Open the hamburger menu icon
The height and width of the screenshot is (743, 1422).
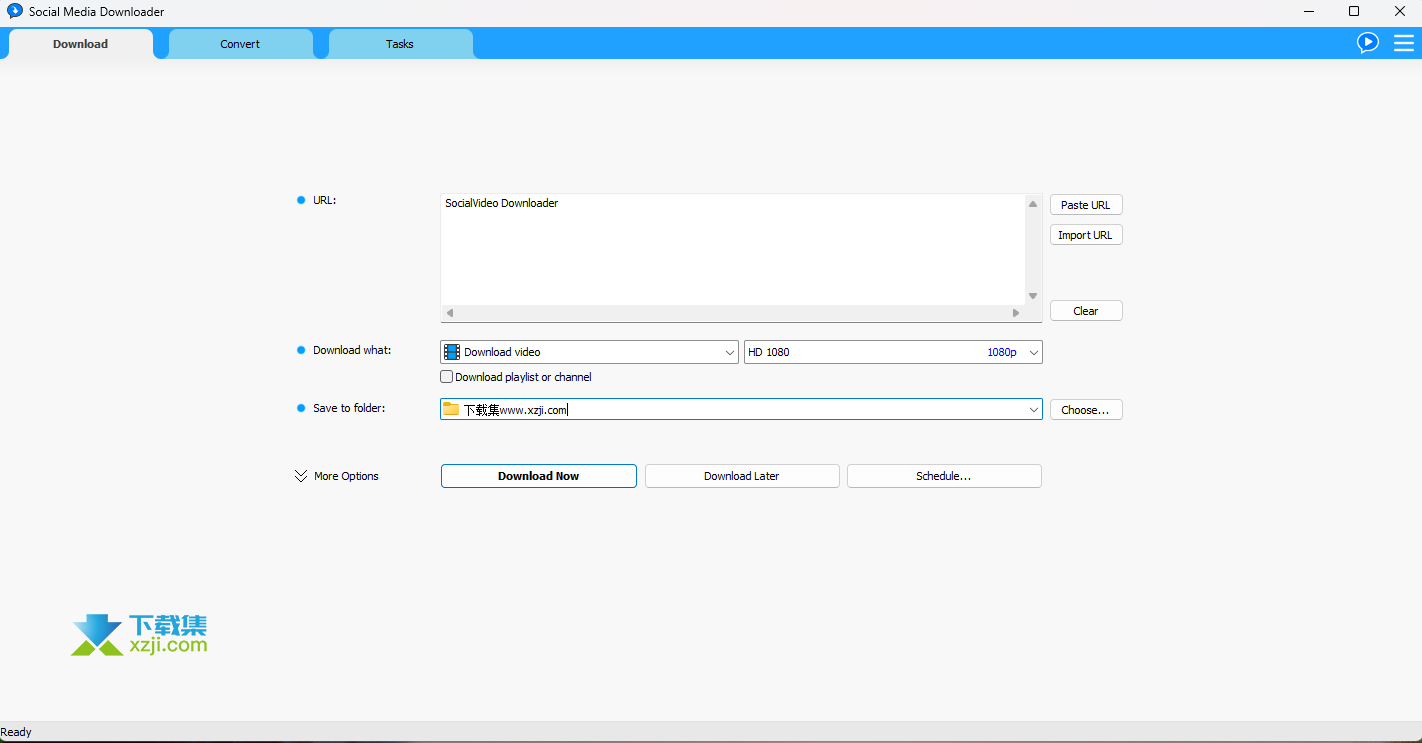coord(1403,43)
